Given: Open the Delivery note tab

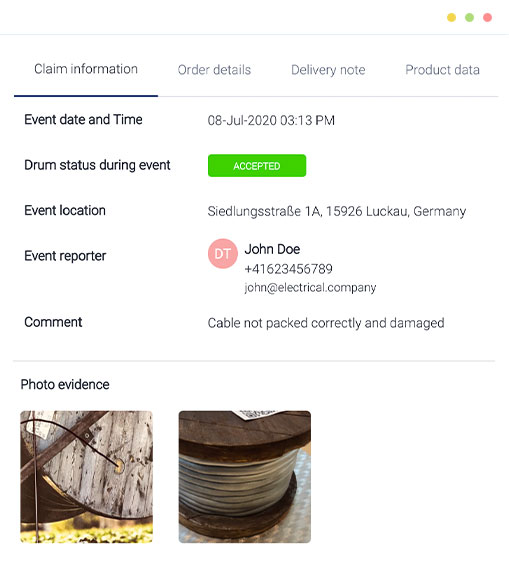Looking at the screenshot, I should coord(328,70).
